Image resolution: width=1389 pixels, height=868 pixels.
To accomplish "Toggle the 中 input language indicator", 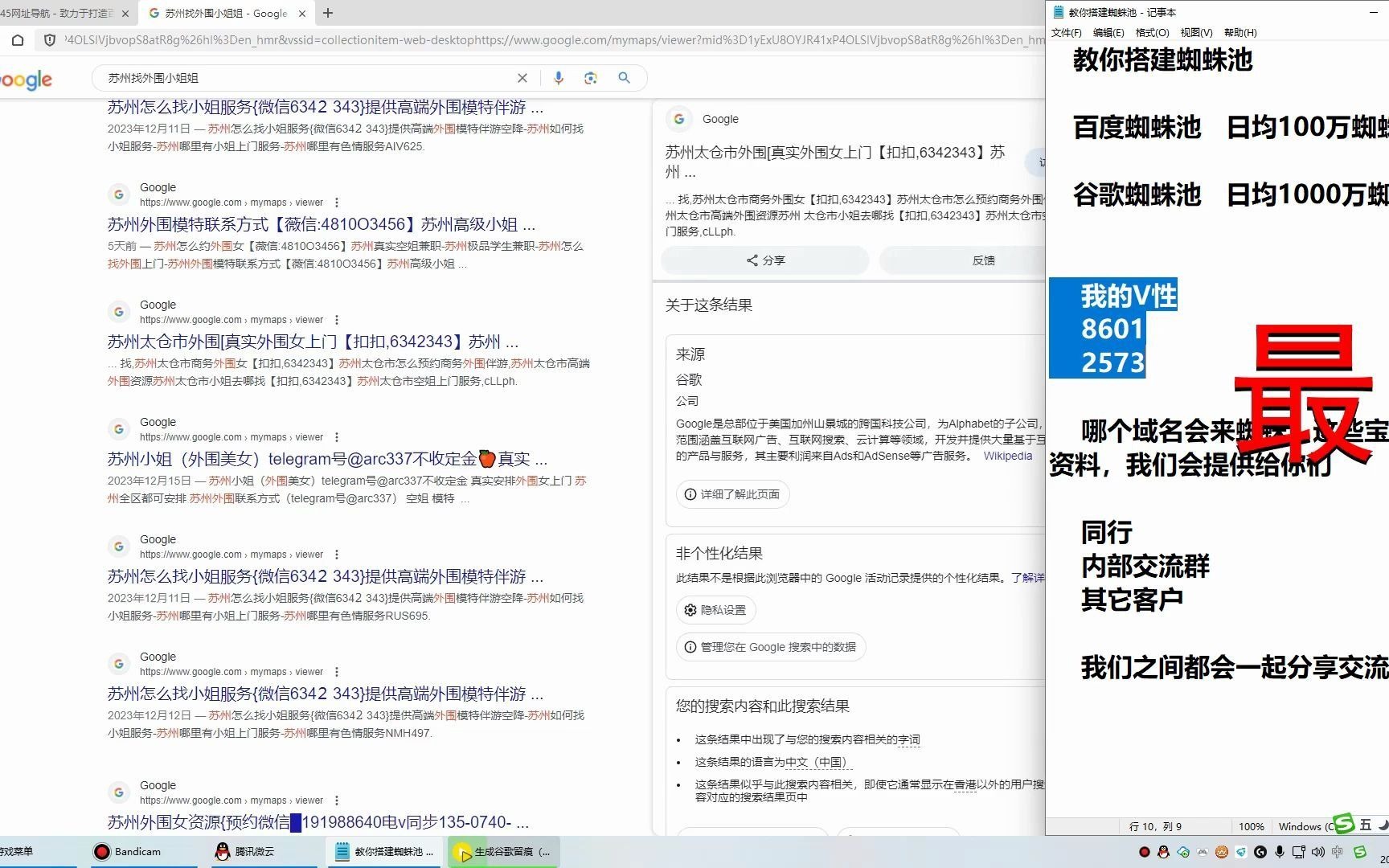I will 1338,852.
